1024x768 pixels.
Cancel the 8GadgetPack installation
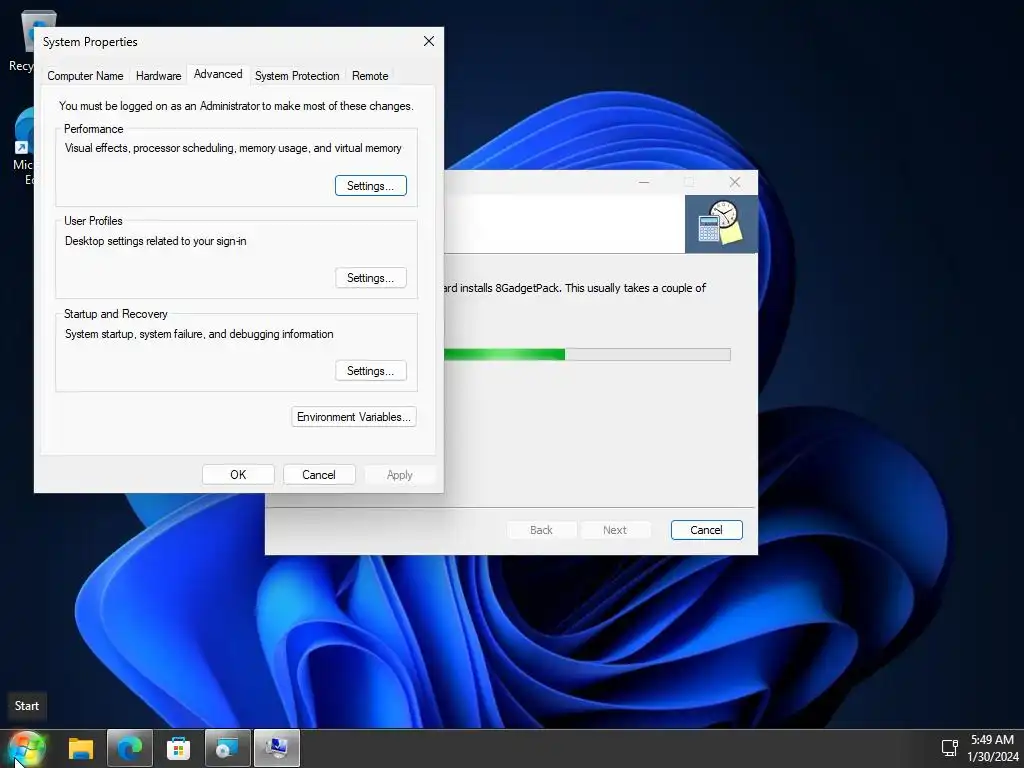pyautogui.click(x=706, y=530)
